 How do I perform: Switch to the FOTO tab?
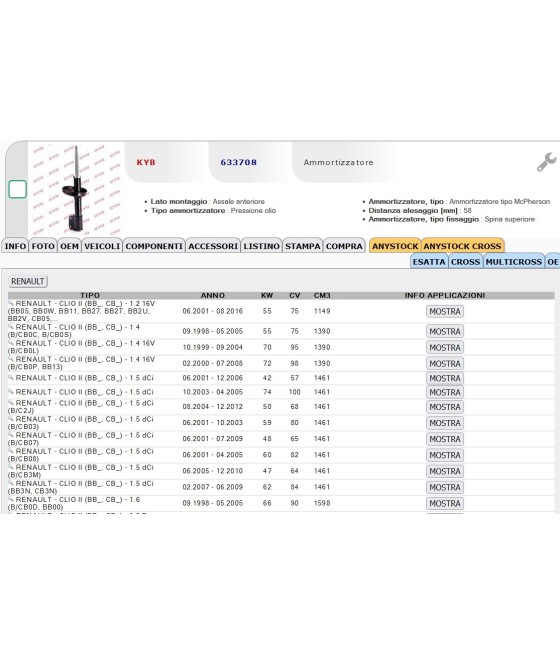[43, 246]
